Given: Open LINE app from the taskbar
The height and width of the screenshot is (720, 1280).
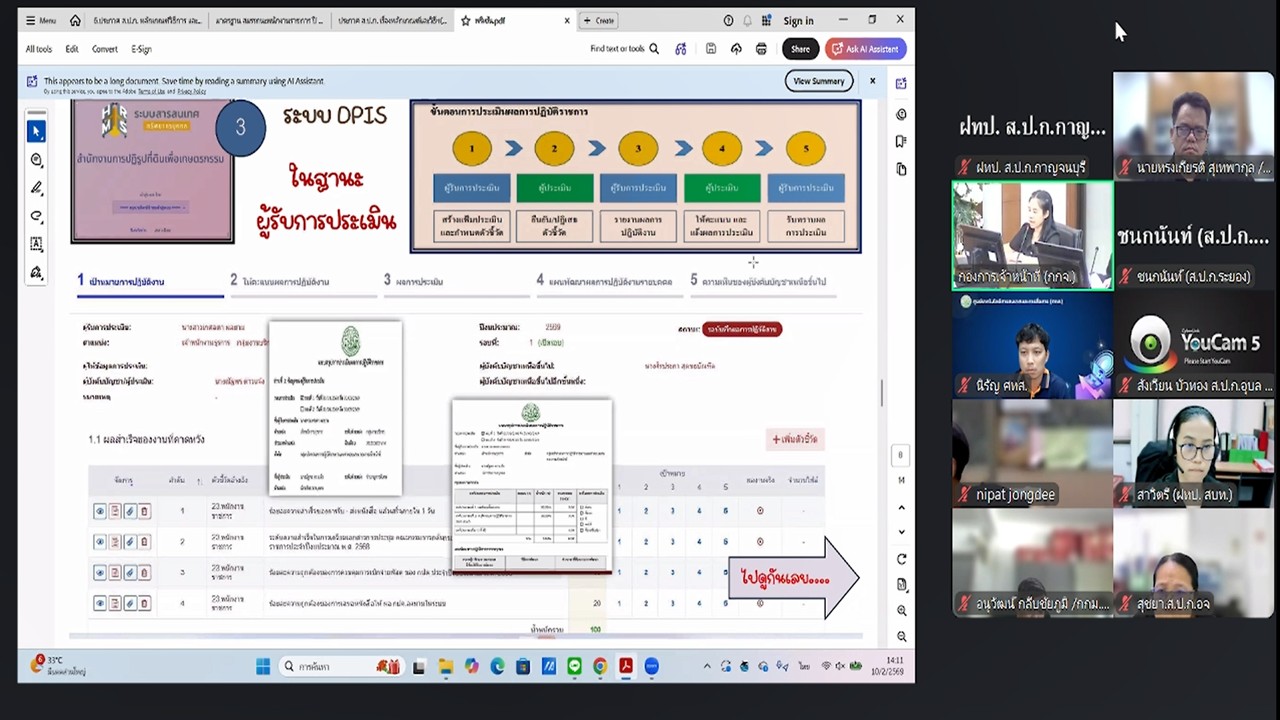Looking at the screenshot, I should 574,666.
